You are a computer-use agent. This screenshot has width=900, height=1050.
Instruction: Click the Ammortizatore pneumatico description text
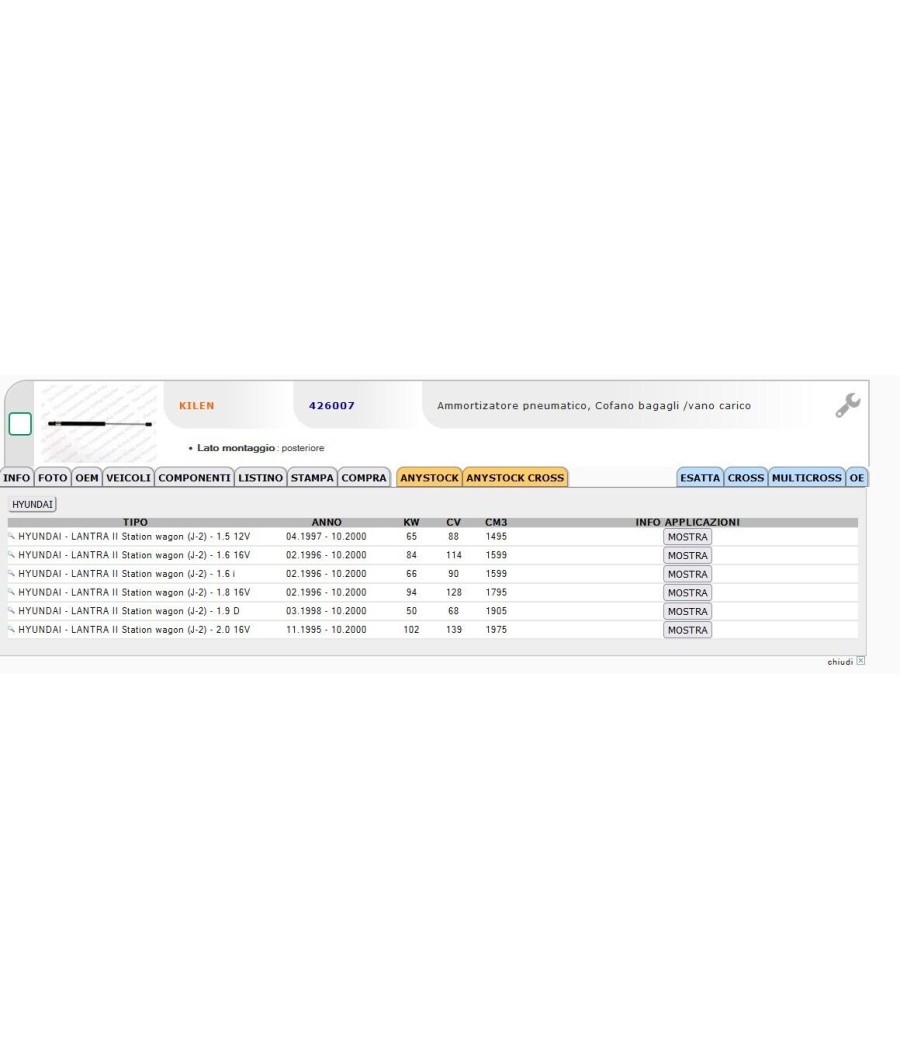tap(594, 406)
